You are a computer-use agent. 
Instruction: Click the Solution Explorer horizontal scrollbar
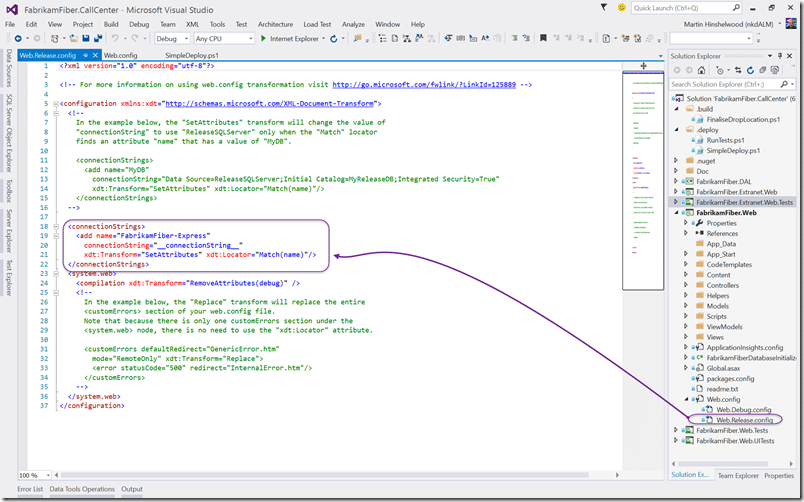click(x=733, y=464)
